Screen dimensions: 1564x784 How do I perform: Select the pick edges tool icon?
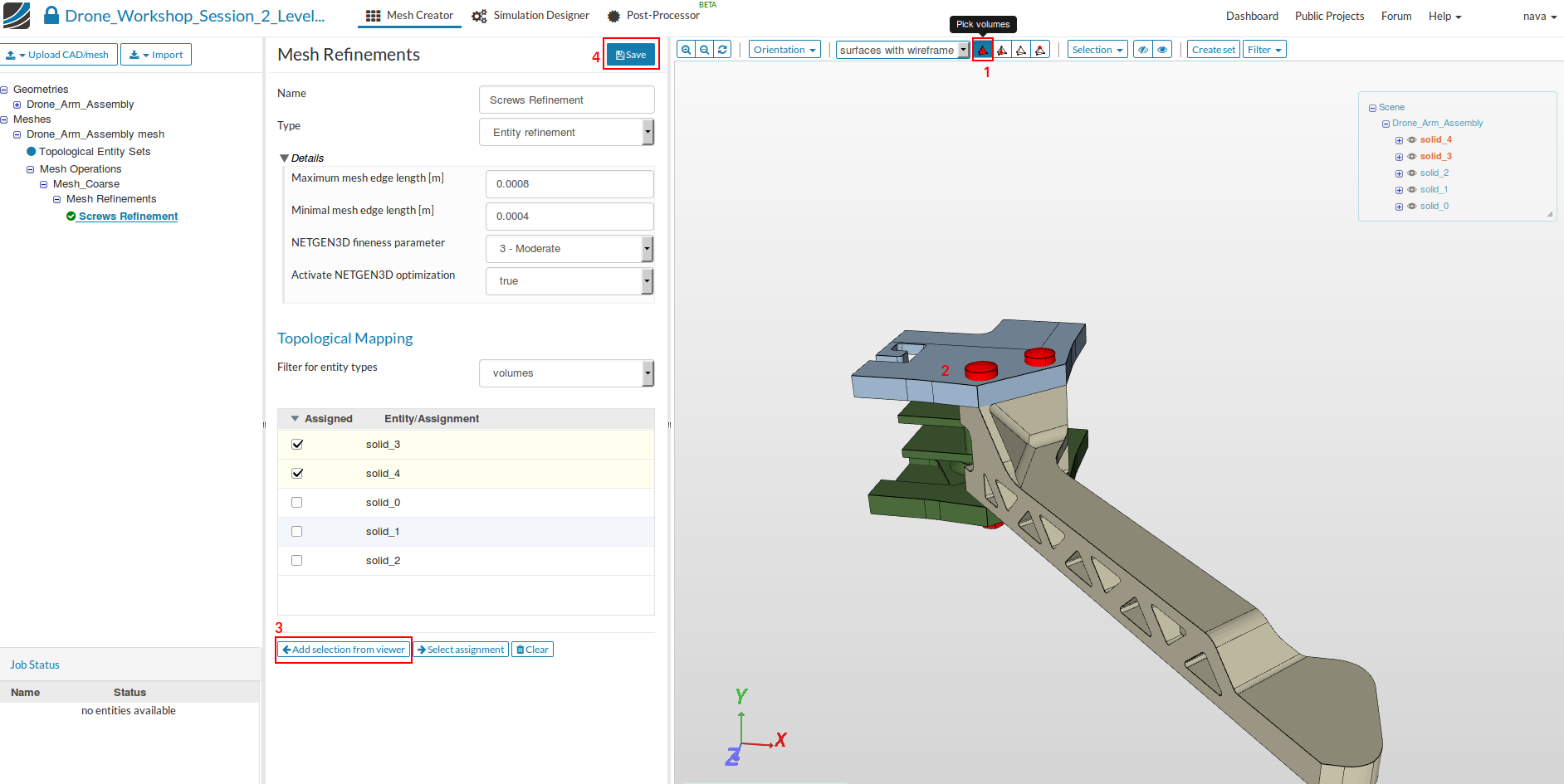point(1021,50)
